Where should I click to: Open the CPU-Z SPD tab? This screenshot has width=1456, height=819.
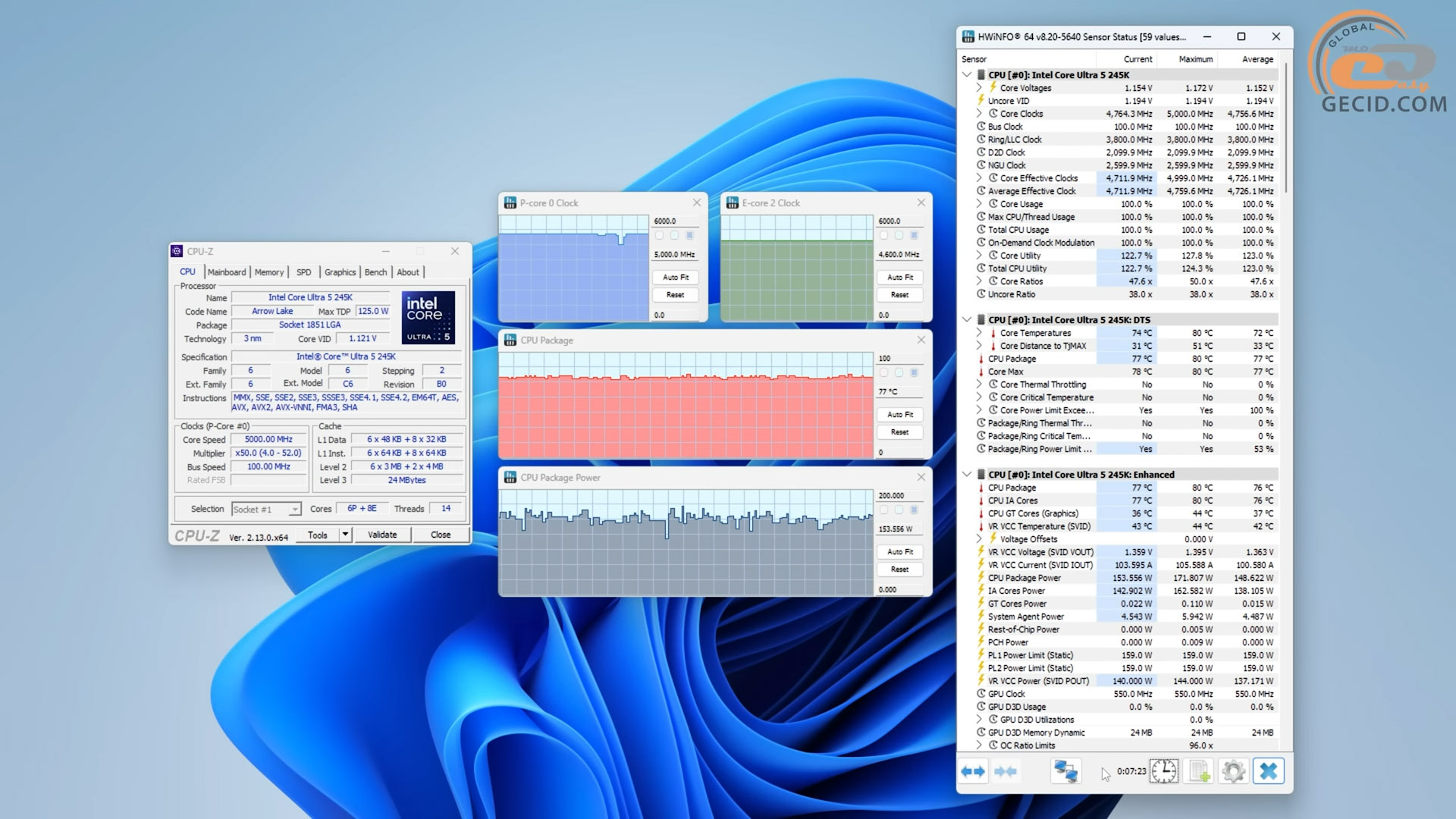click(x=303, y=272)
